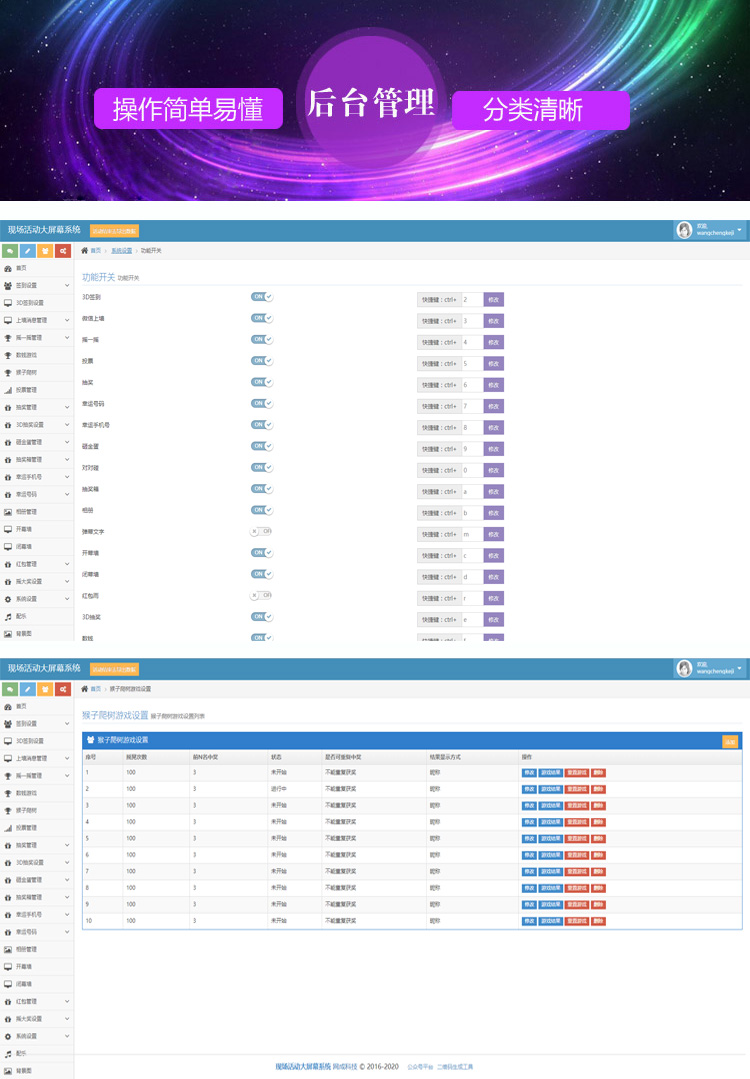Viewport: 750px width, 1079px height.
Task: Turn off the 3D签到 switch
Action: 261,297
